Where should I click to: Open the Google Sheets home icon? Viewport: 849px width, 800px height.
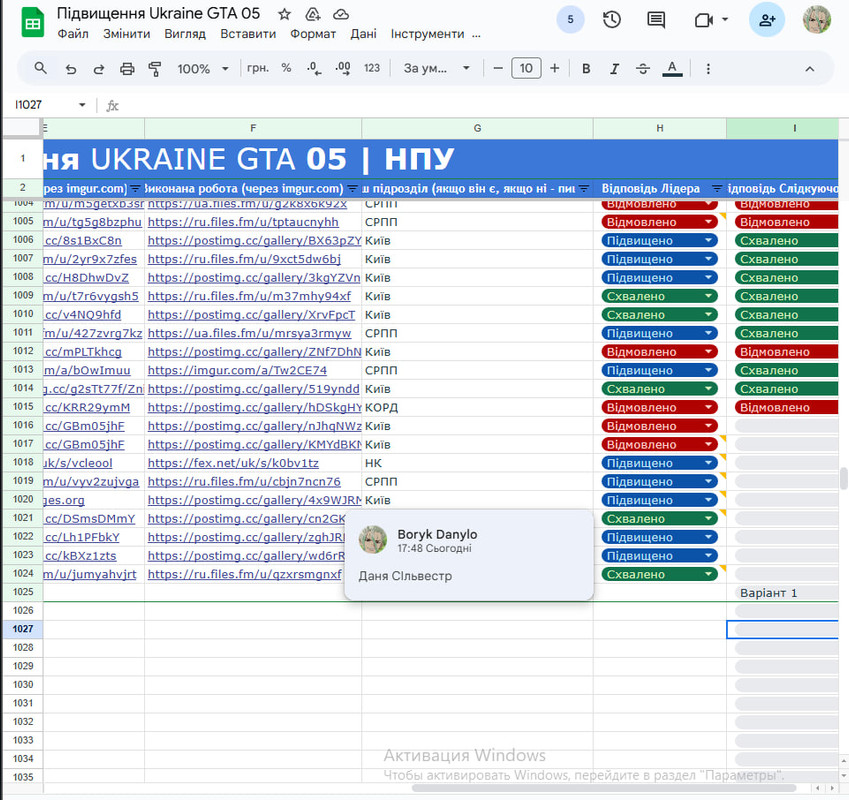point(32,23)
